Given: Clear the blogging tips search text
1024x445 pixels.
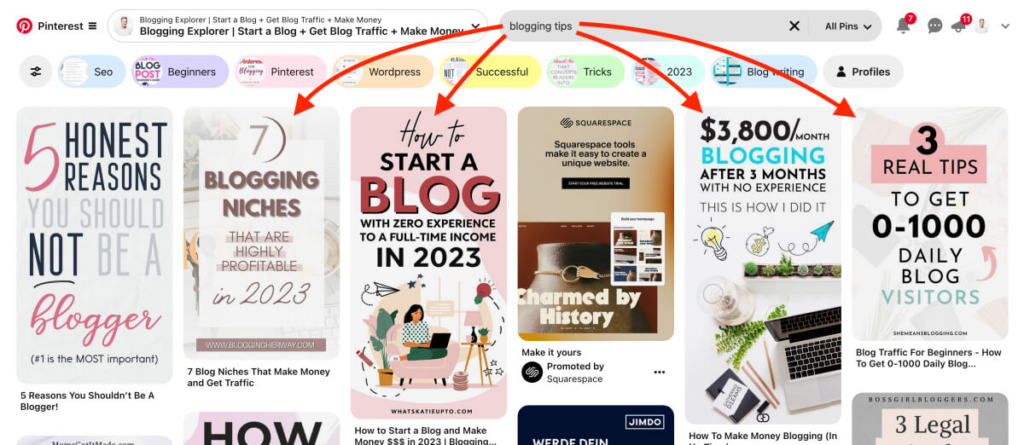Looking at the screenshot, I should click(x=794, y=26).
